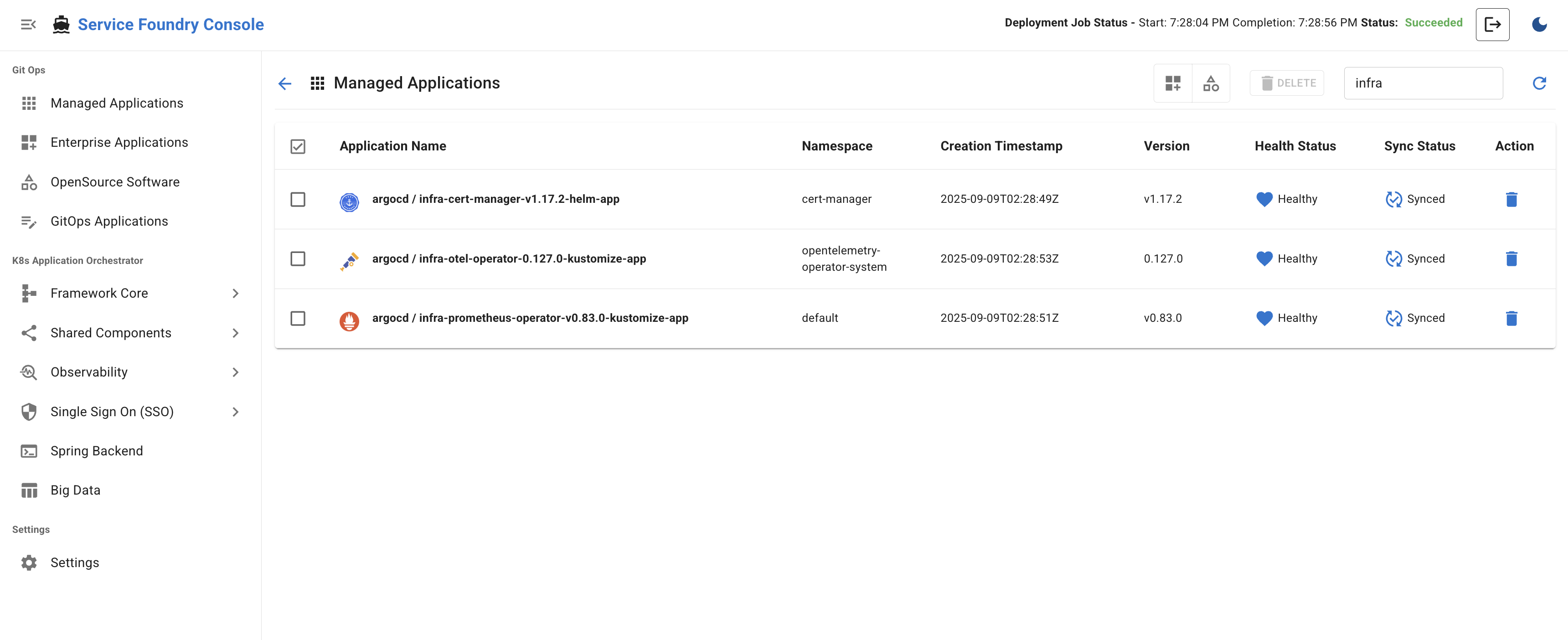Click heart health icon for prometheus row
The width and height of the screenshot is (1568, 640).
(x=1264, y=319)
